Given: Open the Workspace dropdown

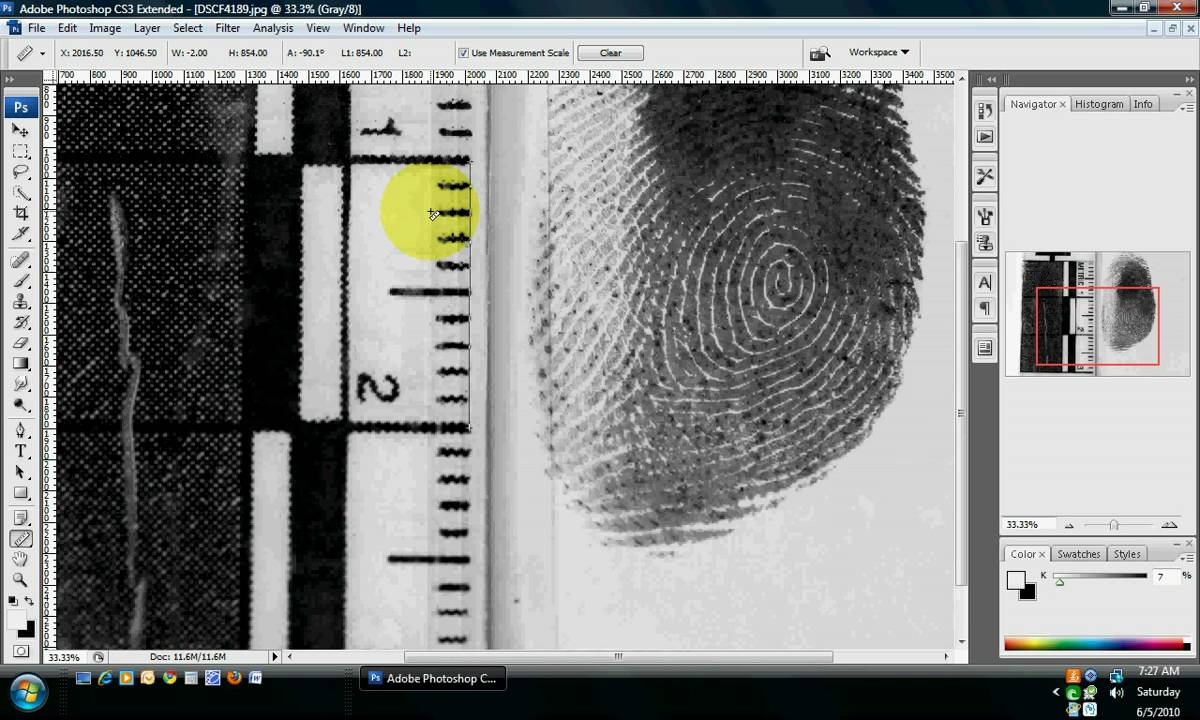Looking at the screenshot, I should coord(878,52).
